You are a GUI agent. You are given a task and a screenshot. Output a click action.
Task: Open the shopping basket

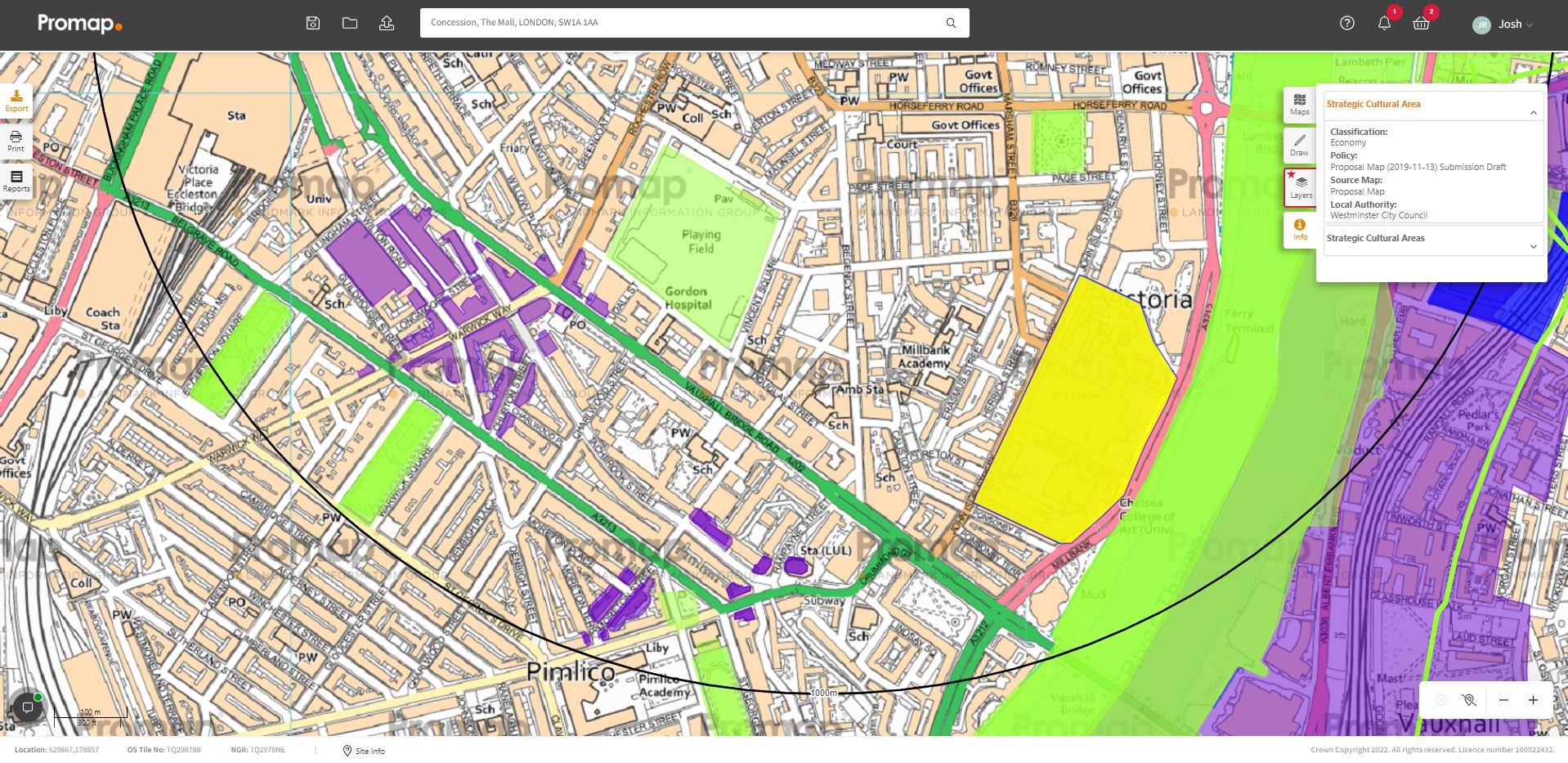(1421, 23)
